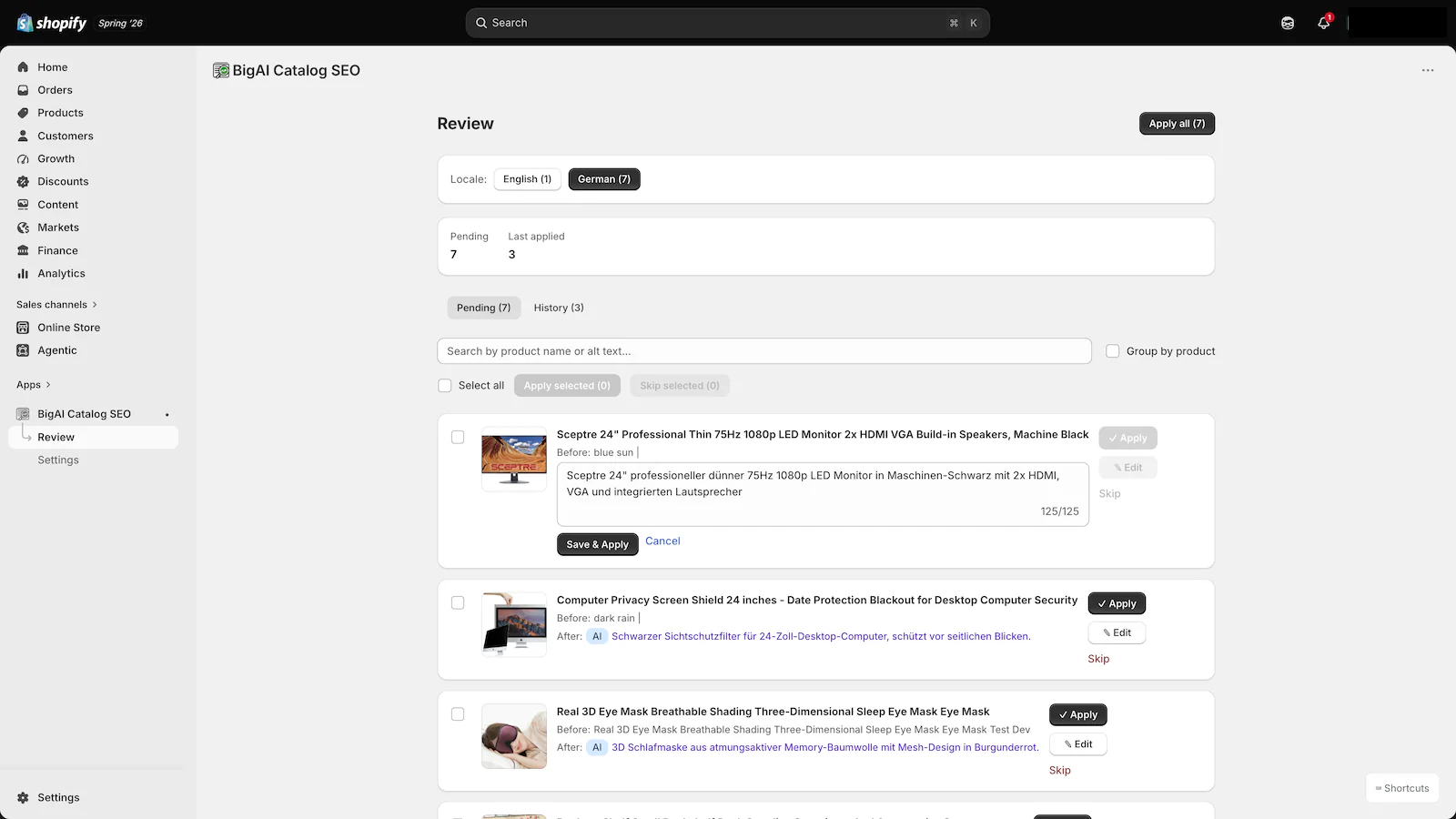Expand the Sales channels section
1456x819 pixels.
click(x=56, y=305)
